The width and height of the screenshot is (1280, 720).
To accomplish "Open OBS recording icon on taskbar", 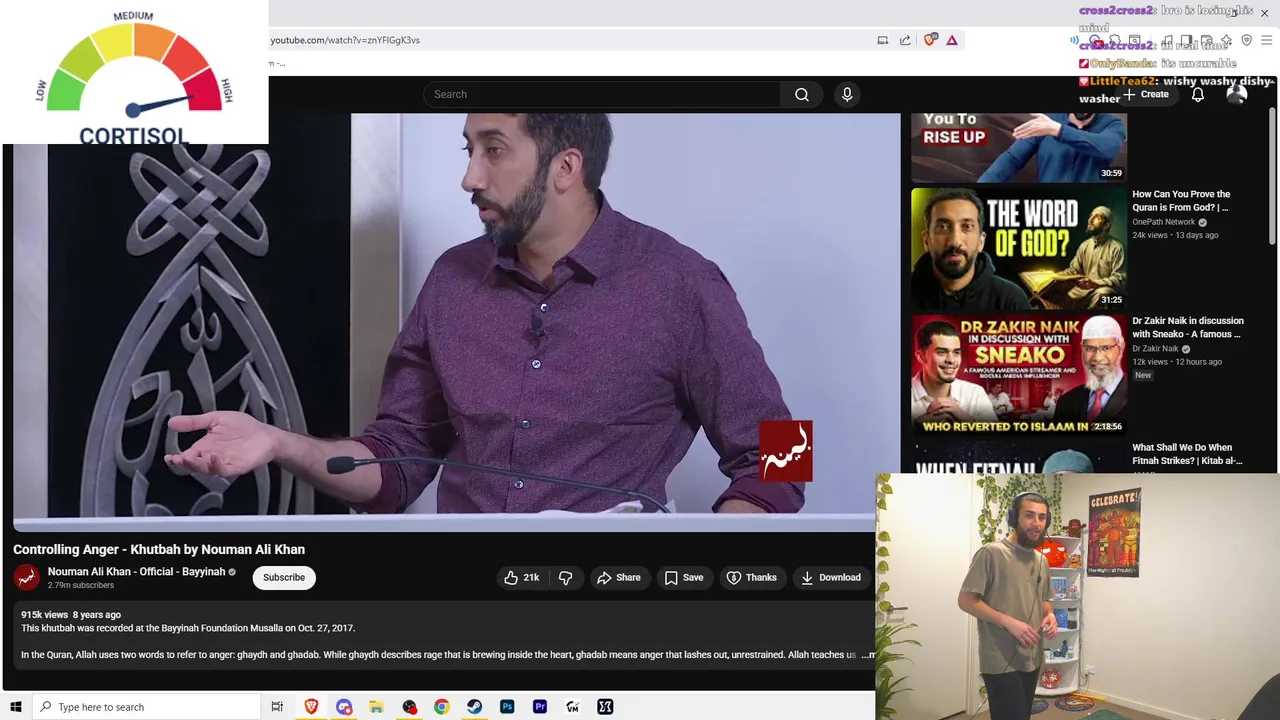I will [409, 707].
